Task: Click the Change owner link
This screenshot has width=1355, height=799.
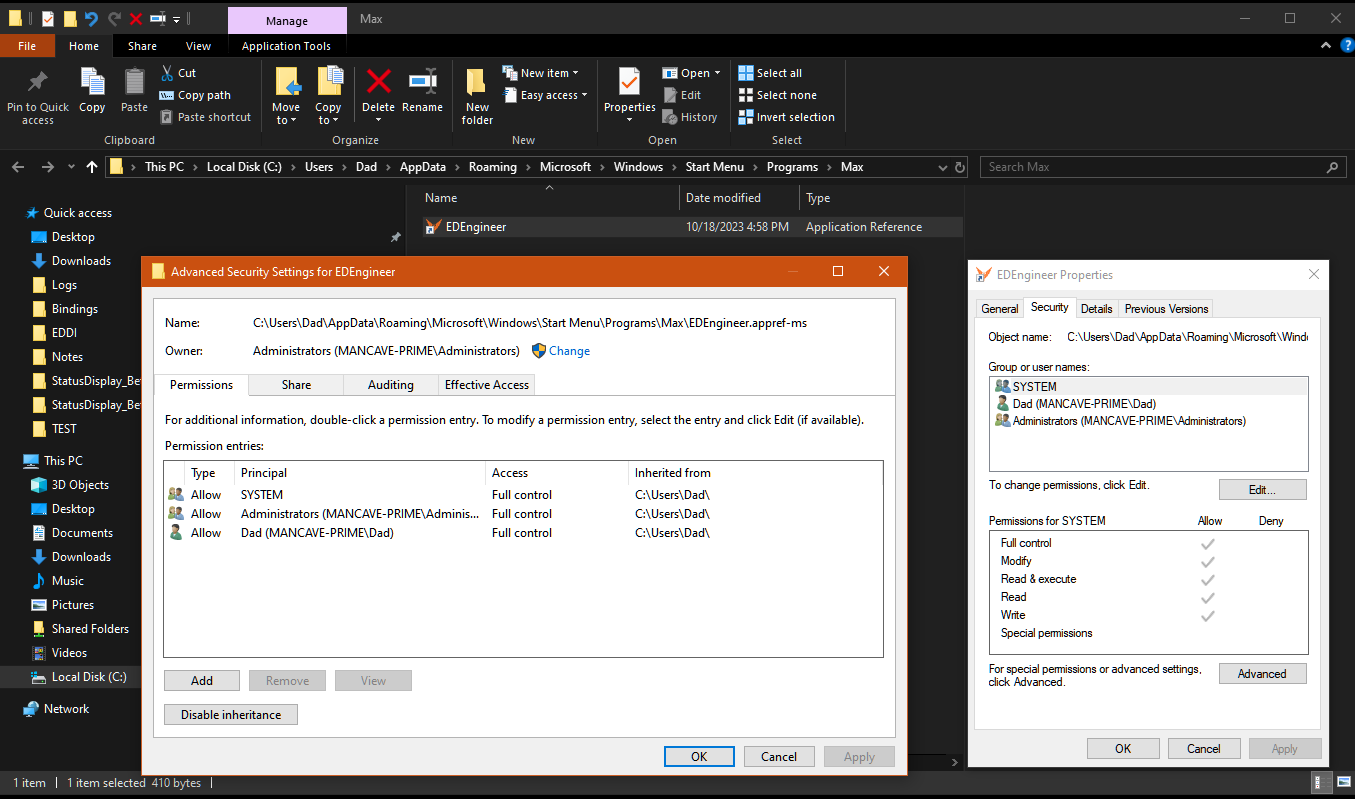Action: (x=569, y=351)
